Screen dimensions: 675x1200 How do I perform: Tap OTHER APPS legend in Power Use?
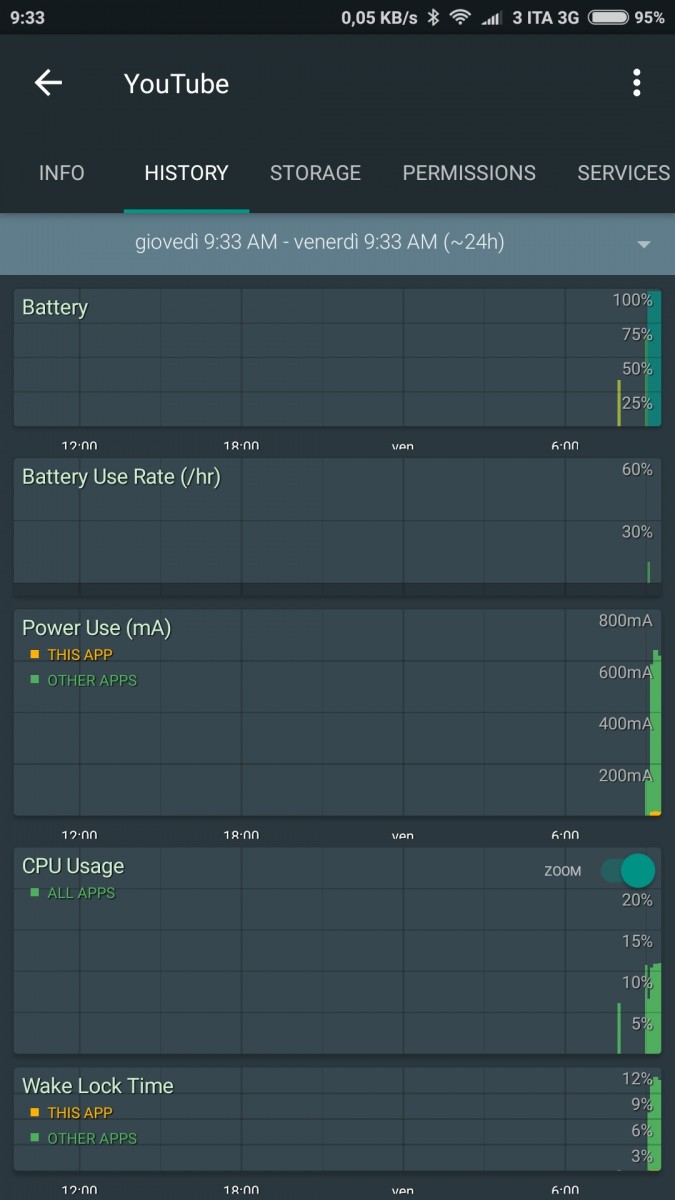84,680
